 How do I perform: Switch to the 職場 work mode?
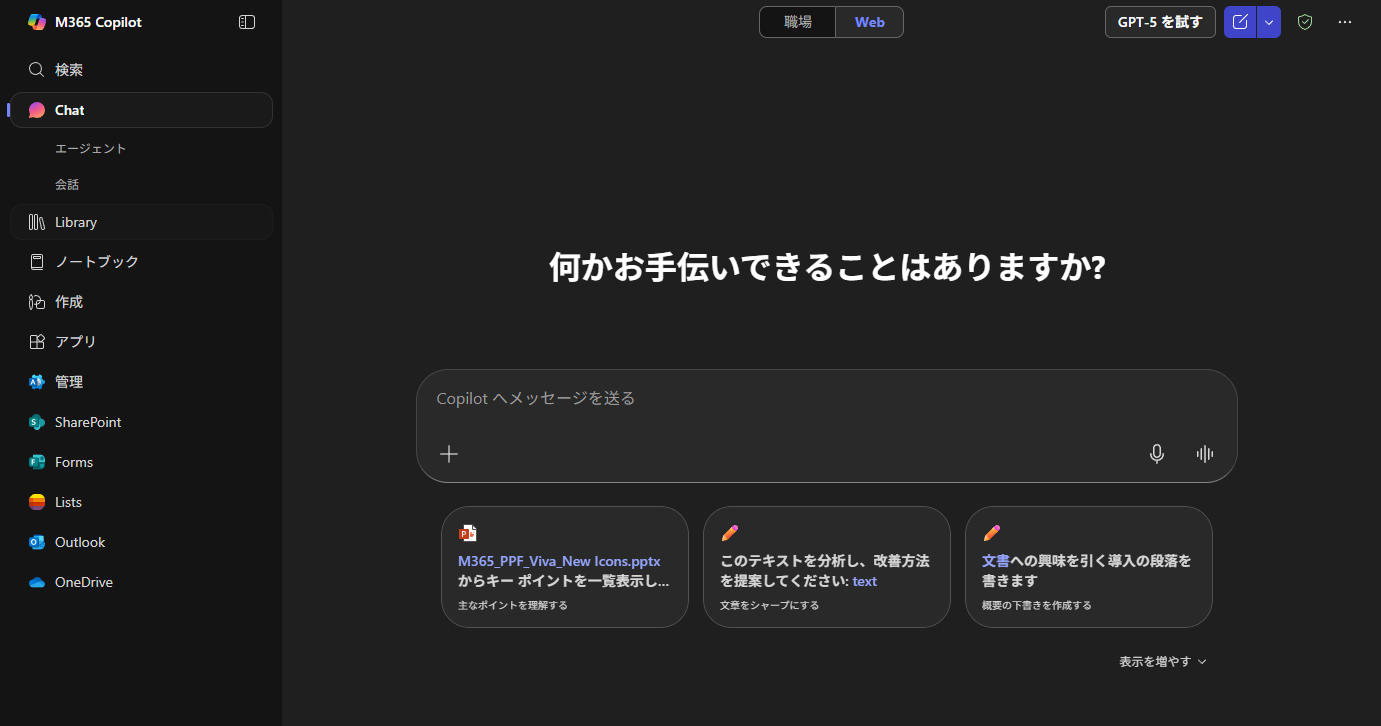tap(797, 22)
